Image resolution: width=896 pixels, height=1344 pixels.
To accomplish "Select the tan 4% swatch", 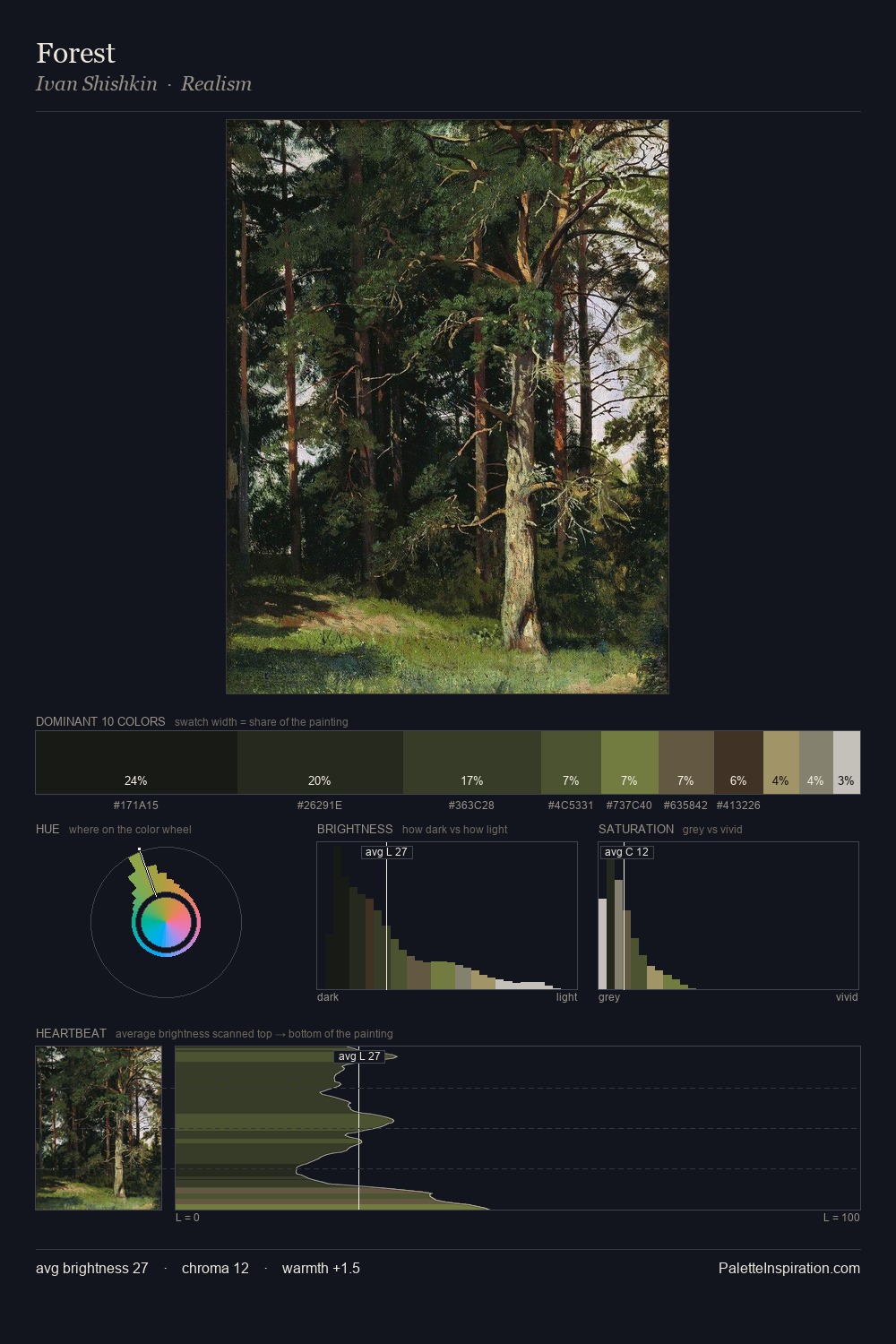I will [x=781, y=762].
